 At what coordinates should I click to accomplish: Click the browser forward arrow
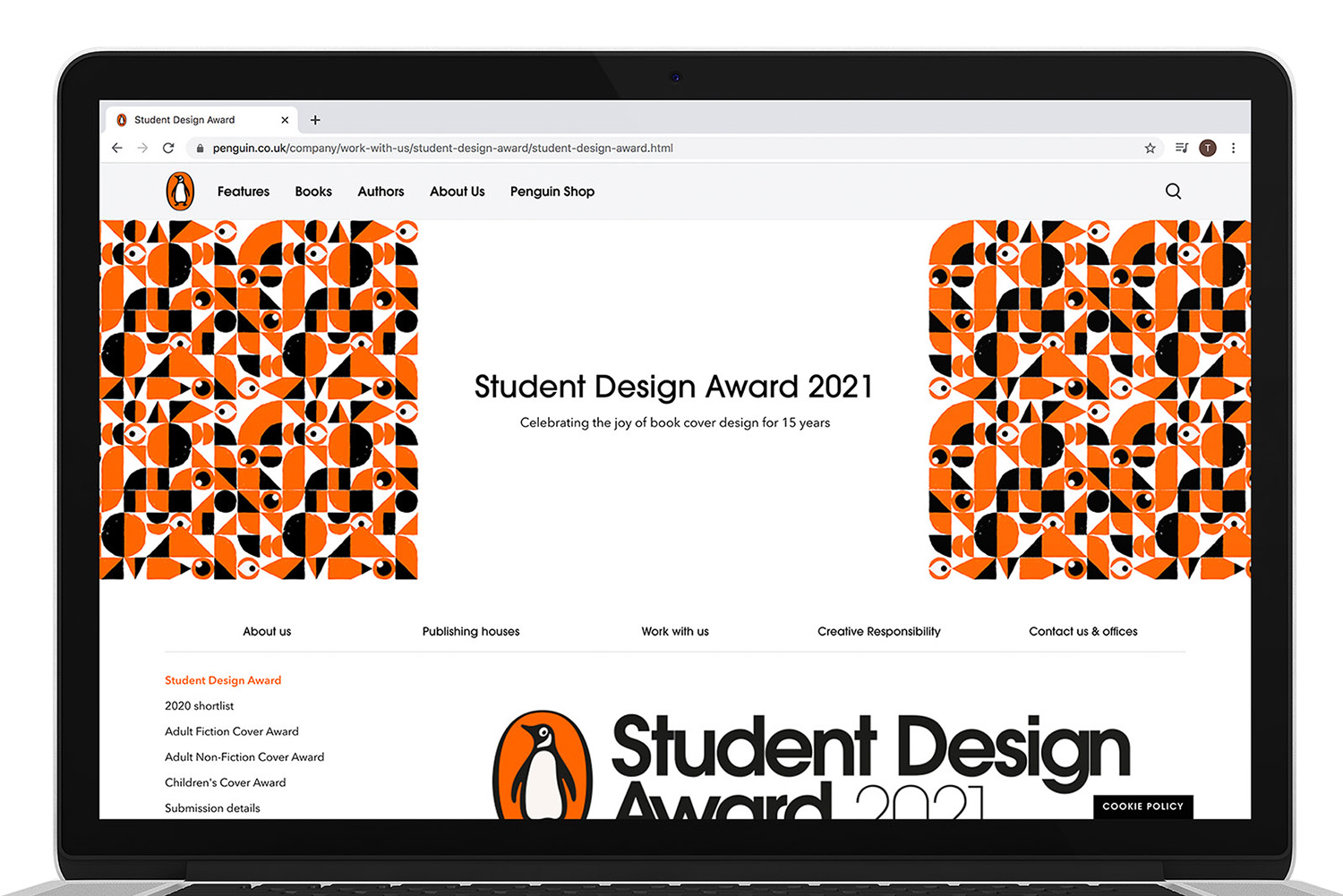click(x=142, y=148)
